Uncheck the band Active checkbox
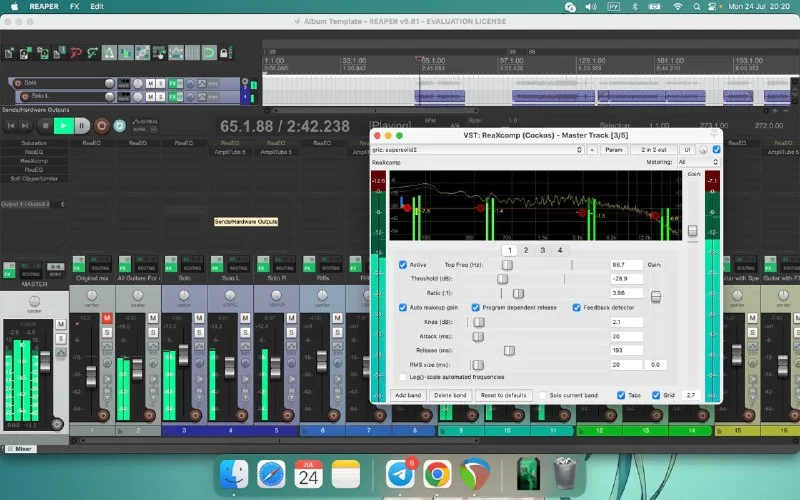This screenshot has height=500, width=800. pyautogui.click(x=403, y=265)
